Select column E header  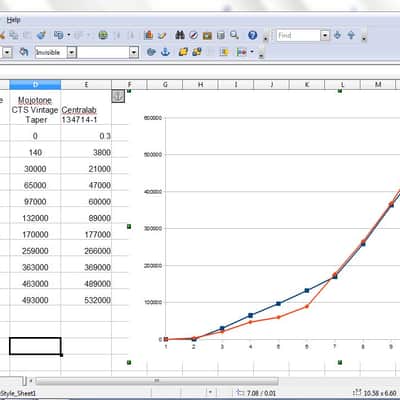86,85
